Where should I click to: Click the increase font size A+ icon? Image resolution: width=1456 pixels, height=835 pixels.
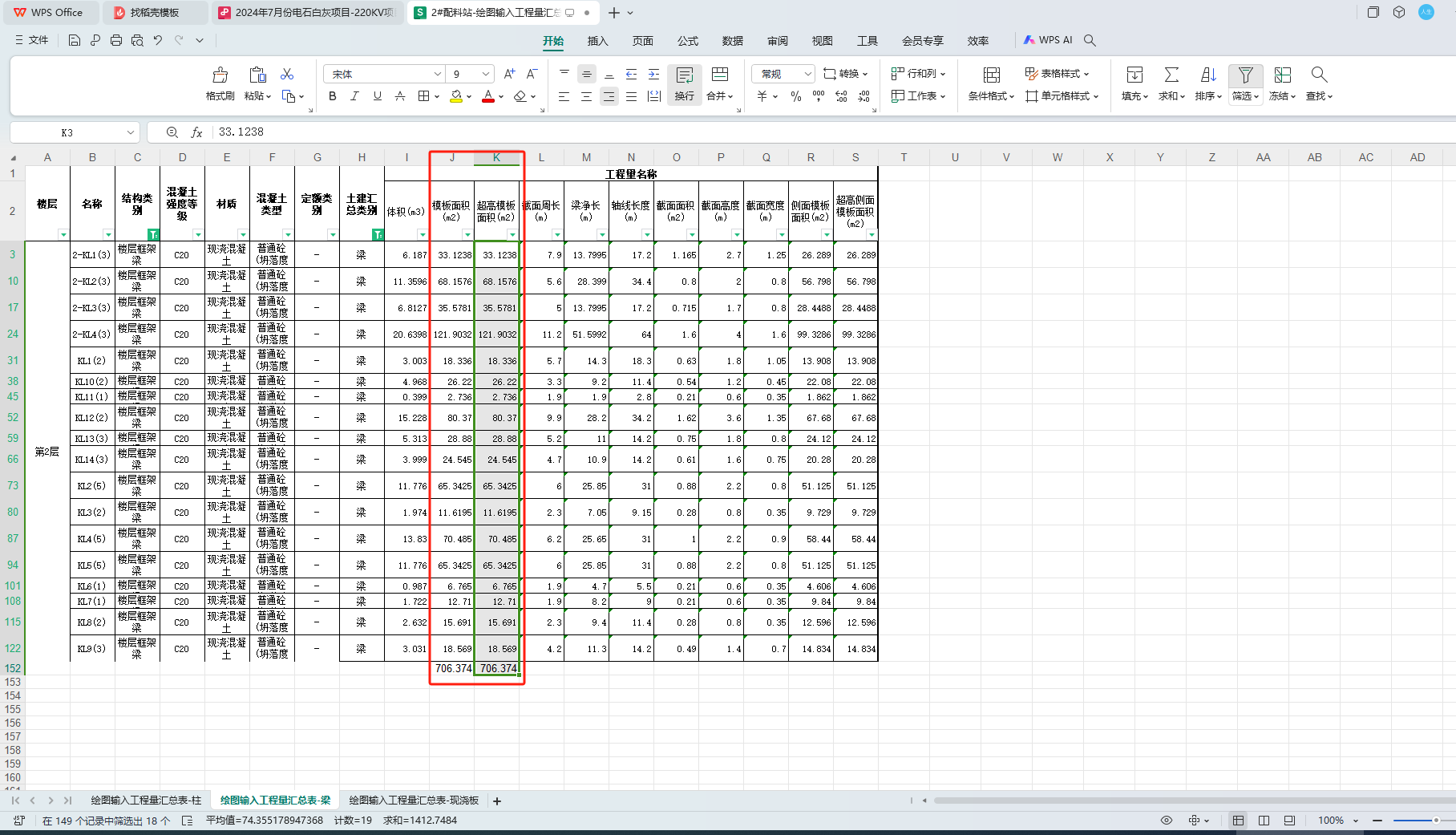point(509,74)
